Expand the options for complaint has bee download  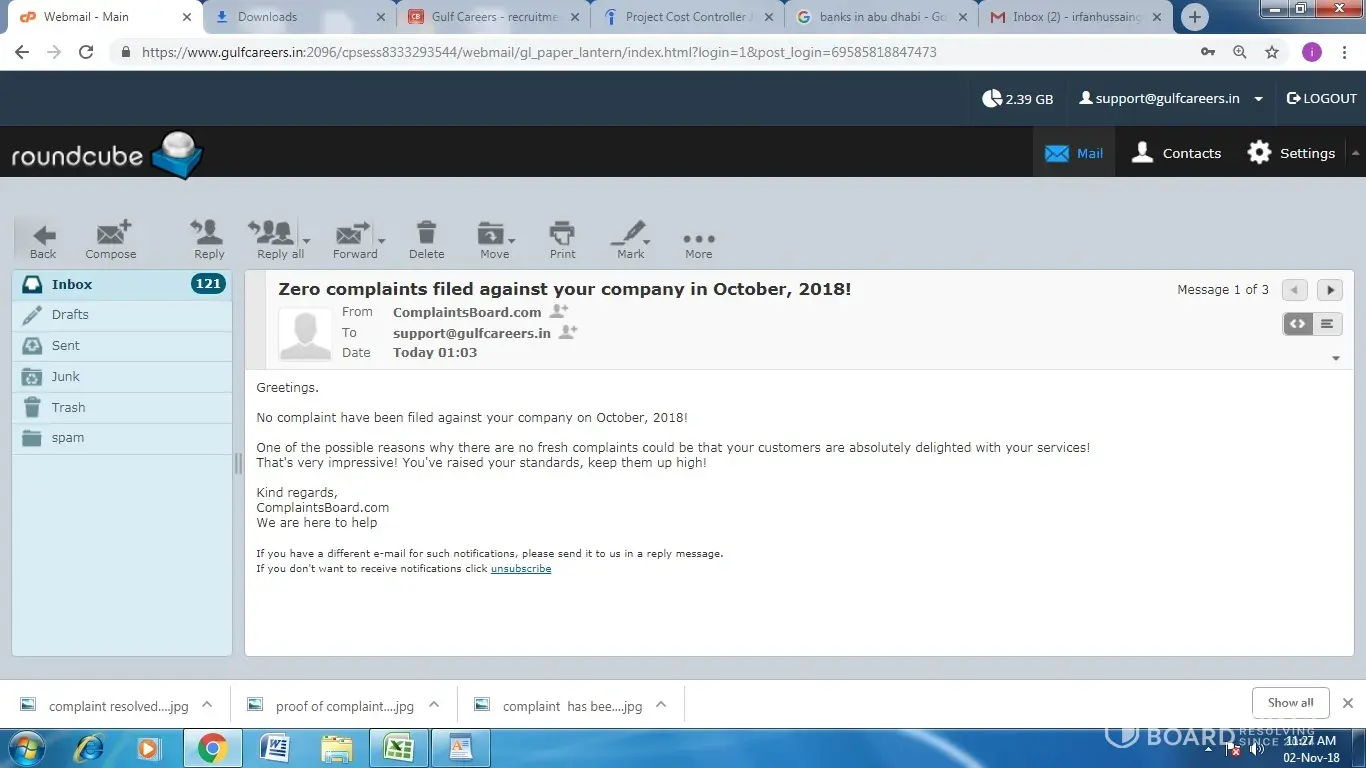(x=661, y=704)
